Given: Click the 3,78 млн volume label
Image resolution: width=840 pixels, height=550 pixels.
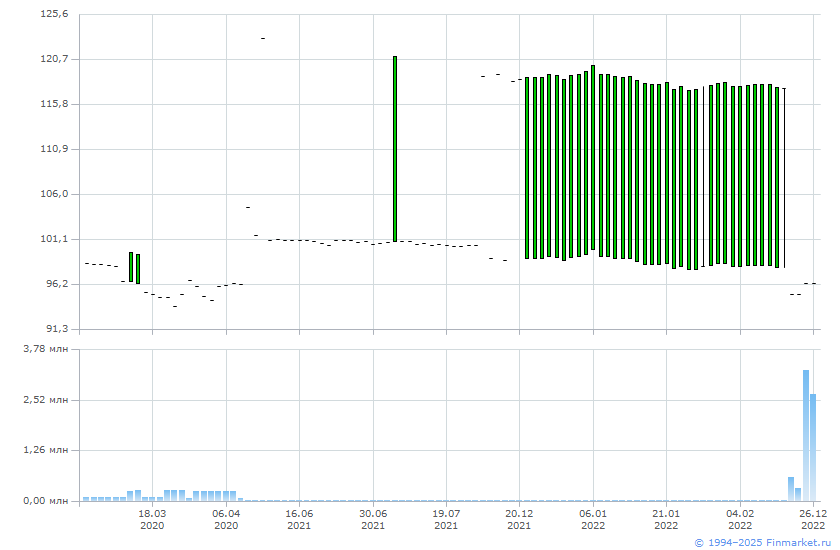Looking at the screenshot, I should tap(46, 349).
